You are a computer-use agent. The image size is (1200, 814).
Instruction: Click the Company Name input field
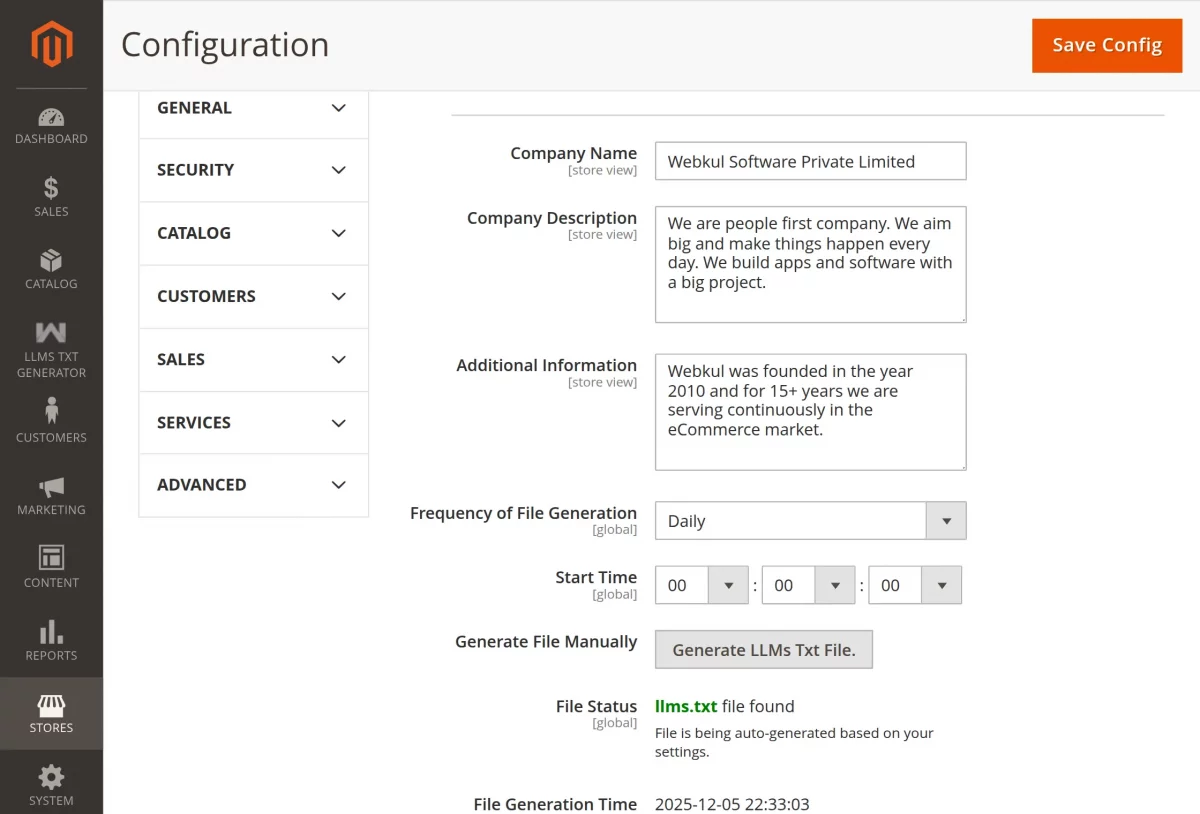pos(810,162)
